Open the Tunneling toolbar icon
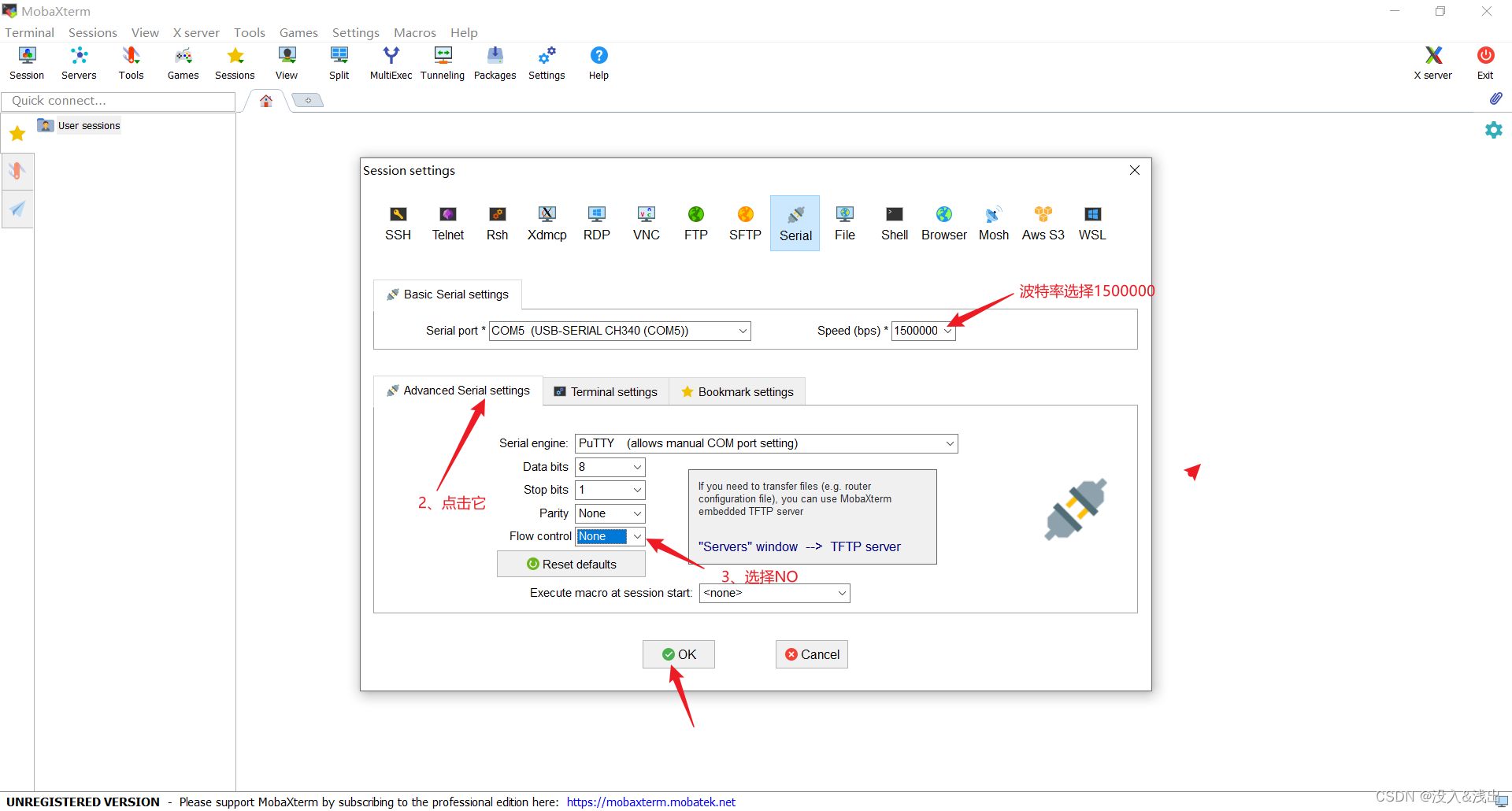This screenshot has height=811, width=1512. click(443, 63)
